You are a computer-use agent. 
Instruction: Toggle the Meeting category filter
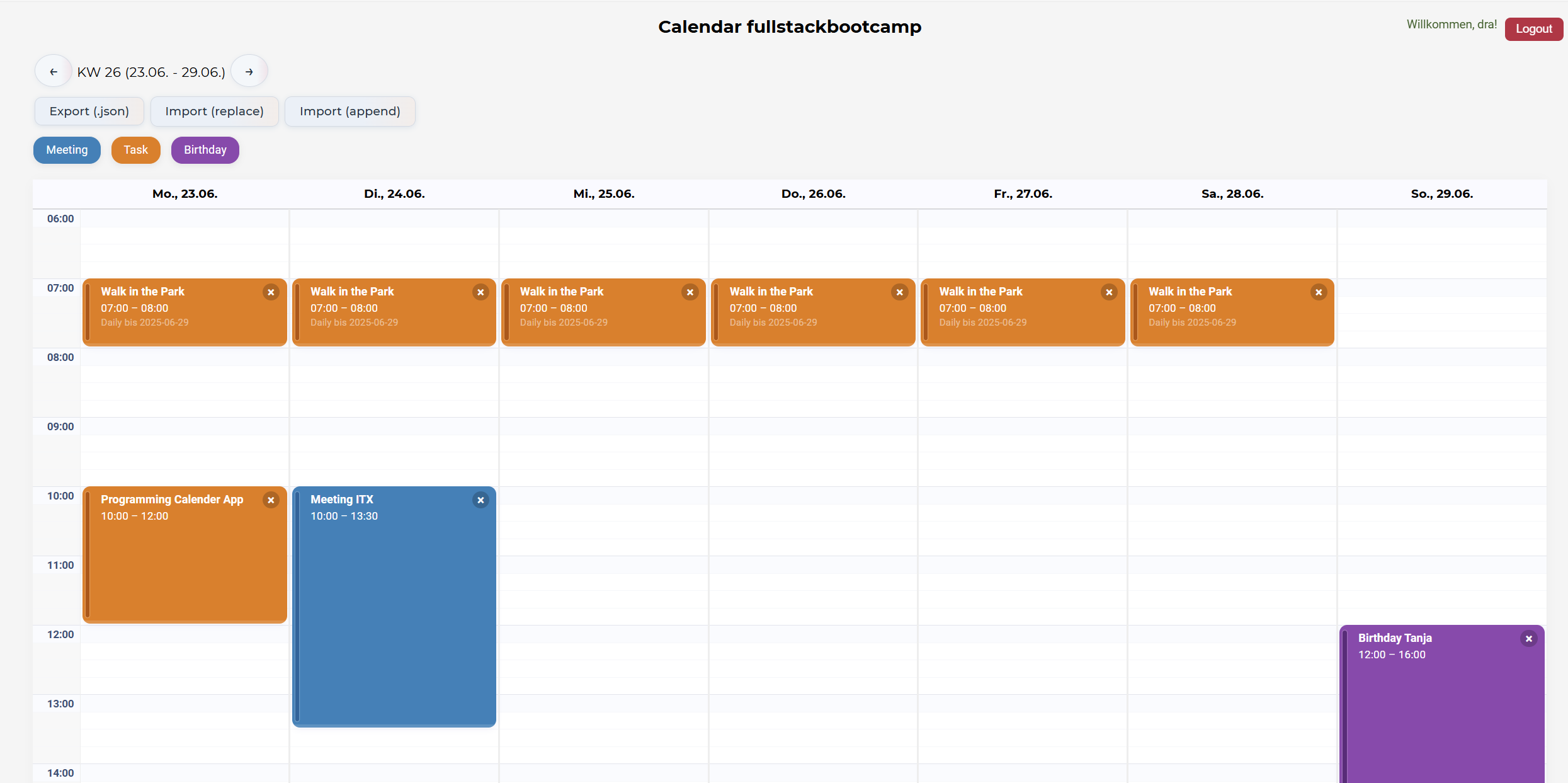(67, 150)
